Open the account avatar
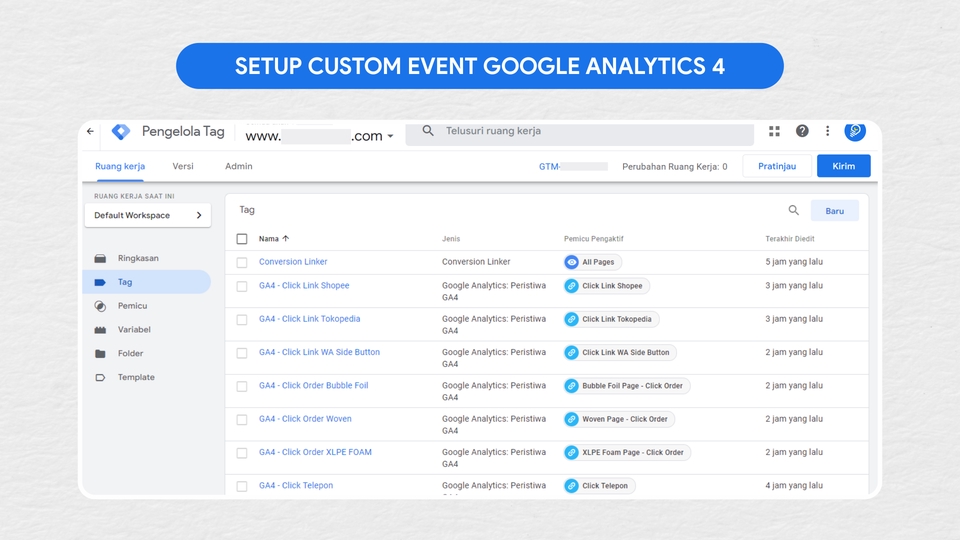 pyautogui.click(x=855, y=130)
